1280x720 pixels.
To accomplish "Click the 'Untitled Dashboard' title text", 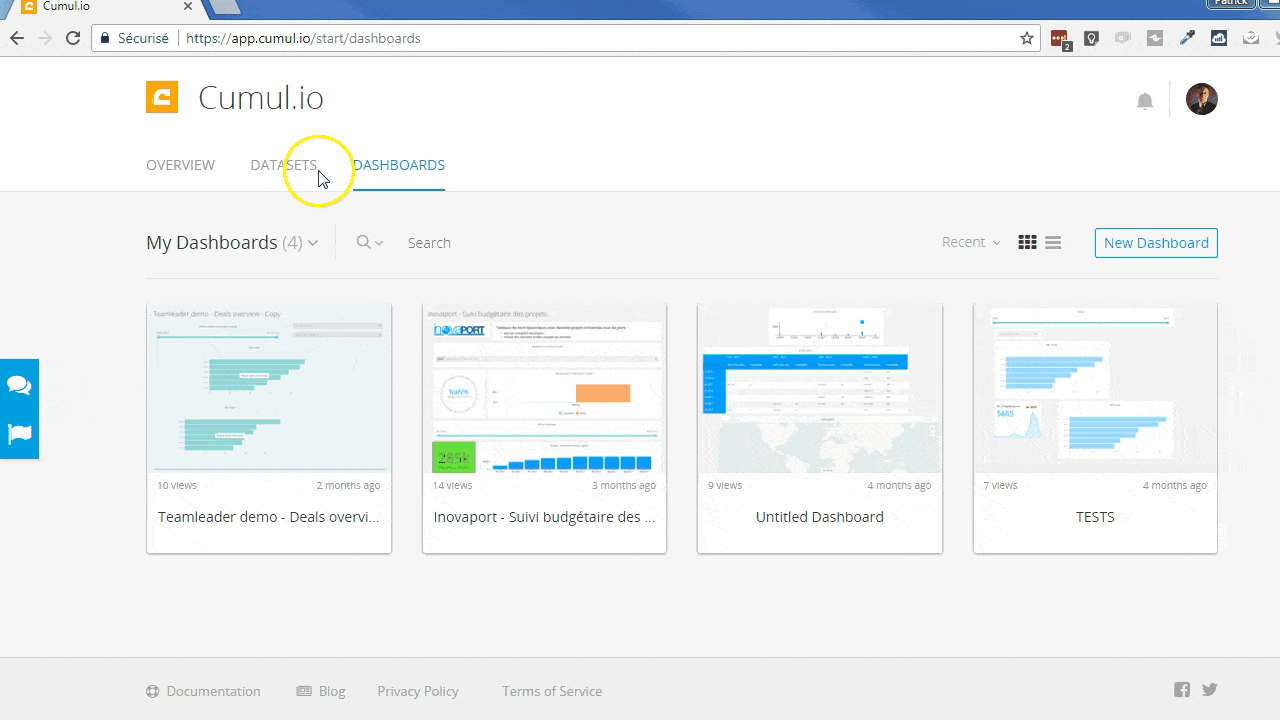I will coord(820,517).
